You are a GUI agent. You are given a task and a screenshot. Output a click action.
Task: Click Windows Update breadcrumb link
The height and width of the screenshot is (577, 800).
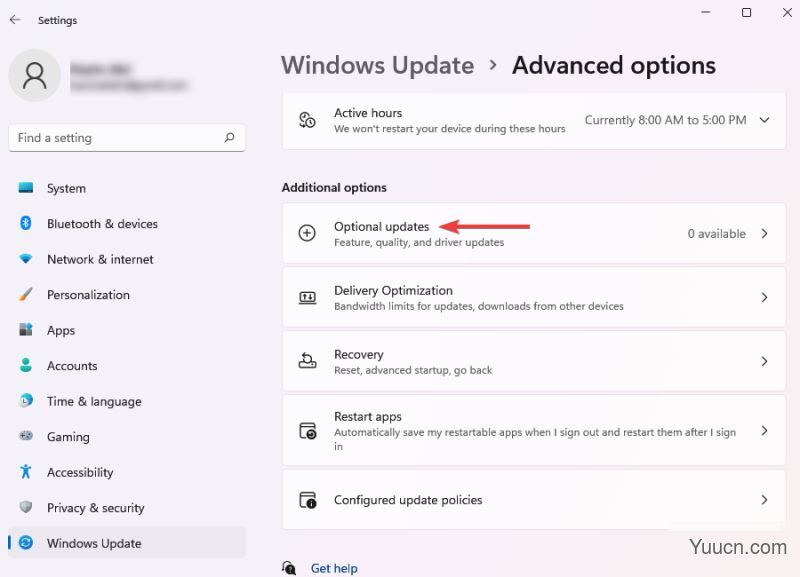pos(378,65)
